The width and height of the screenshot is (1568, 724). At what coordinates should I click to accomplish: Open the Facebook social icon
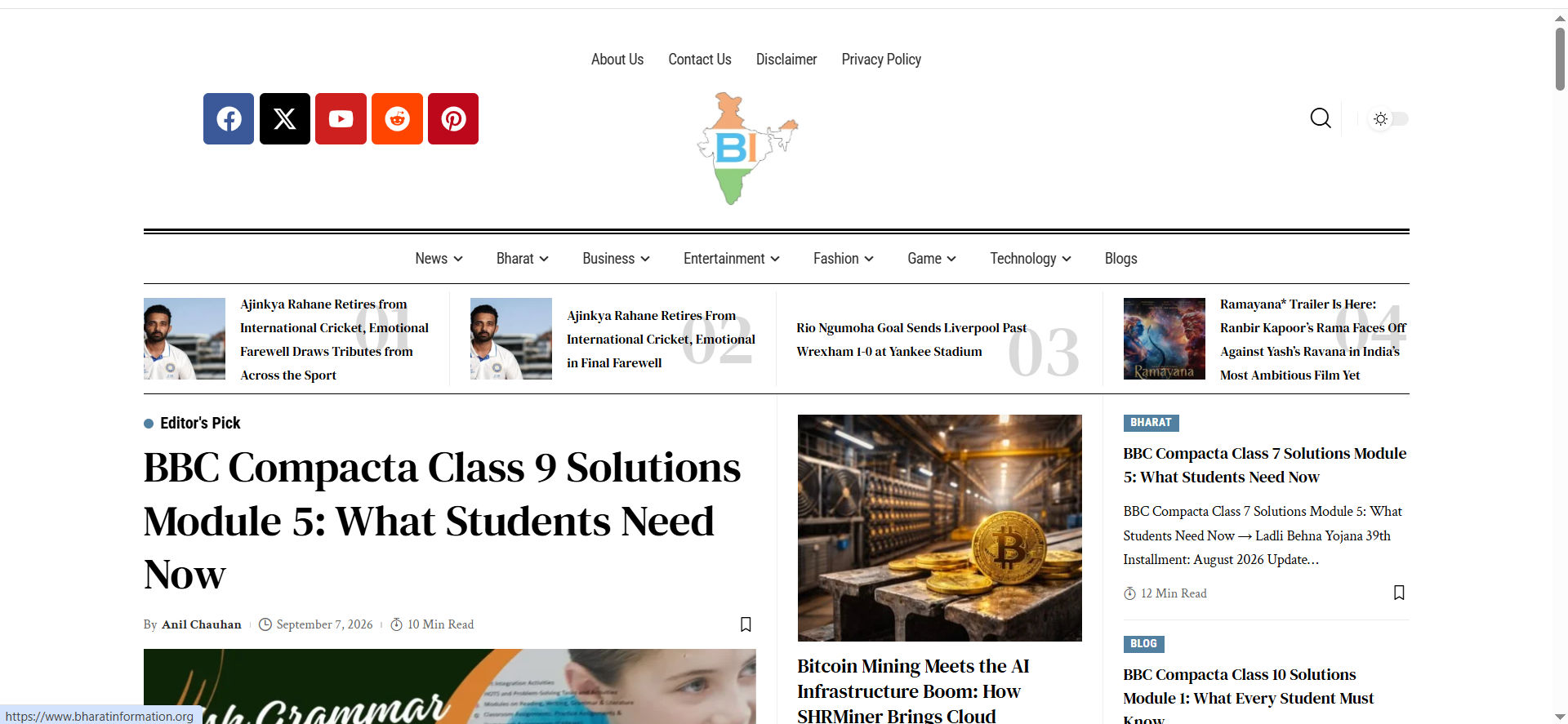[x=229, y=119]
